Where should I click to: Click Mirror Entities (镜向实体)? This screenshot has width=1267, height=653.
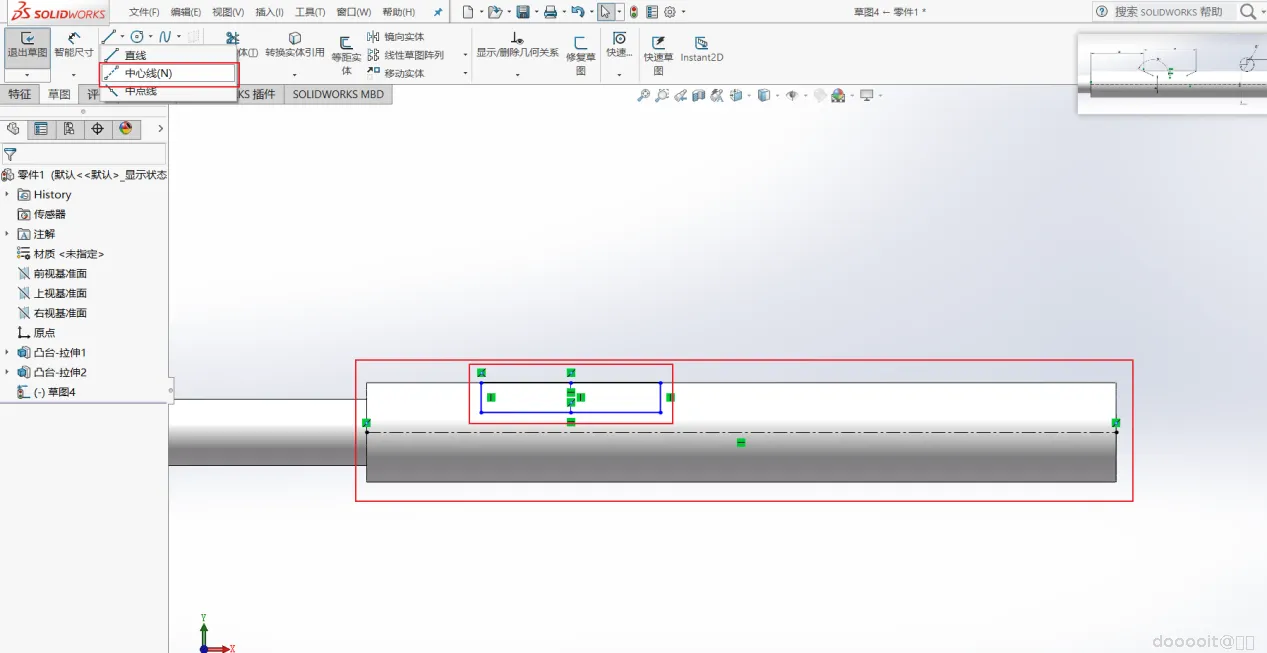coord(397,37)
